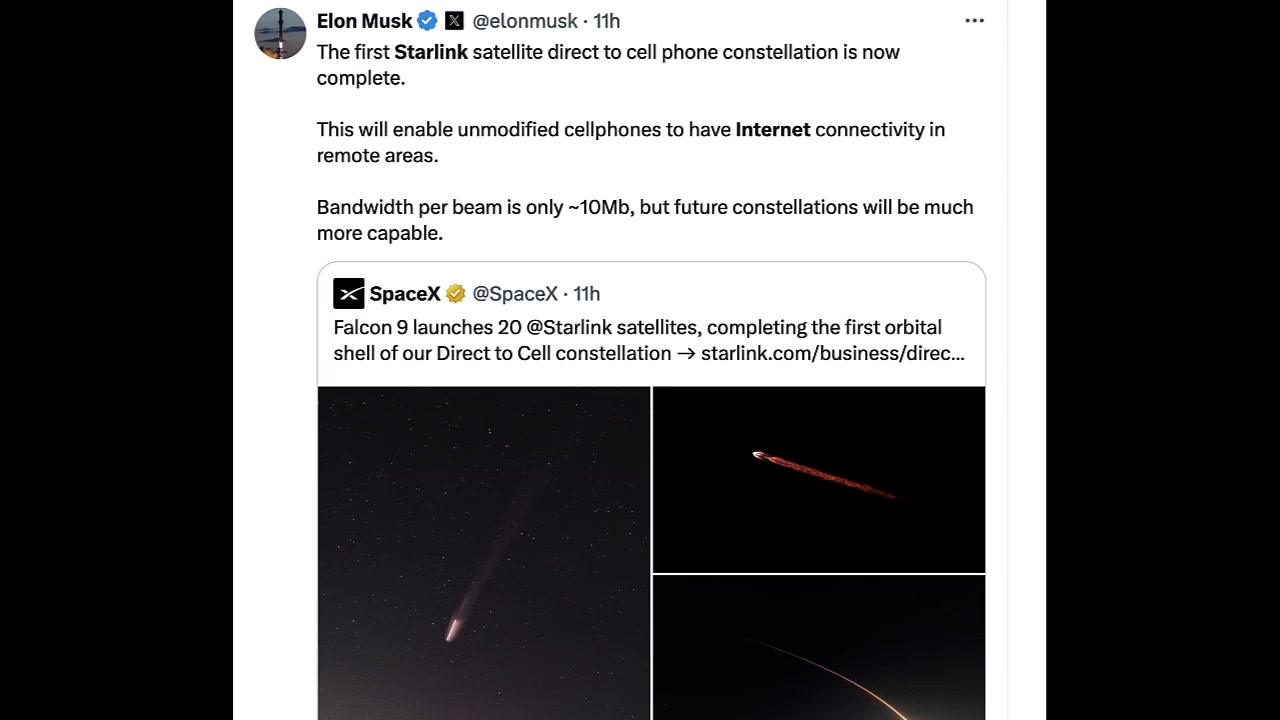1280x720 pixels.
Task: Click the X affiliation badge next to Elon Musk
Action: pos(454,21)
